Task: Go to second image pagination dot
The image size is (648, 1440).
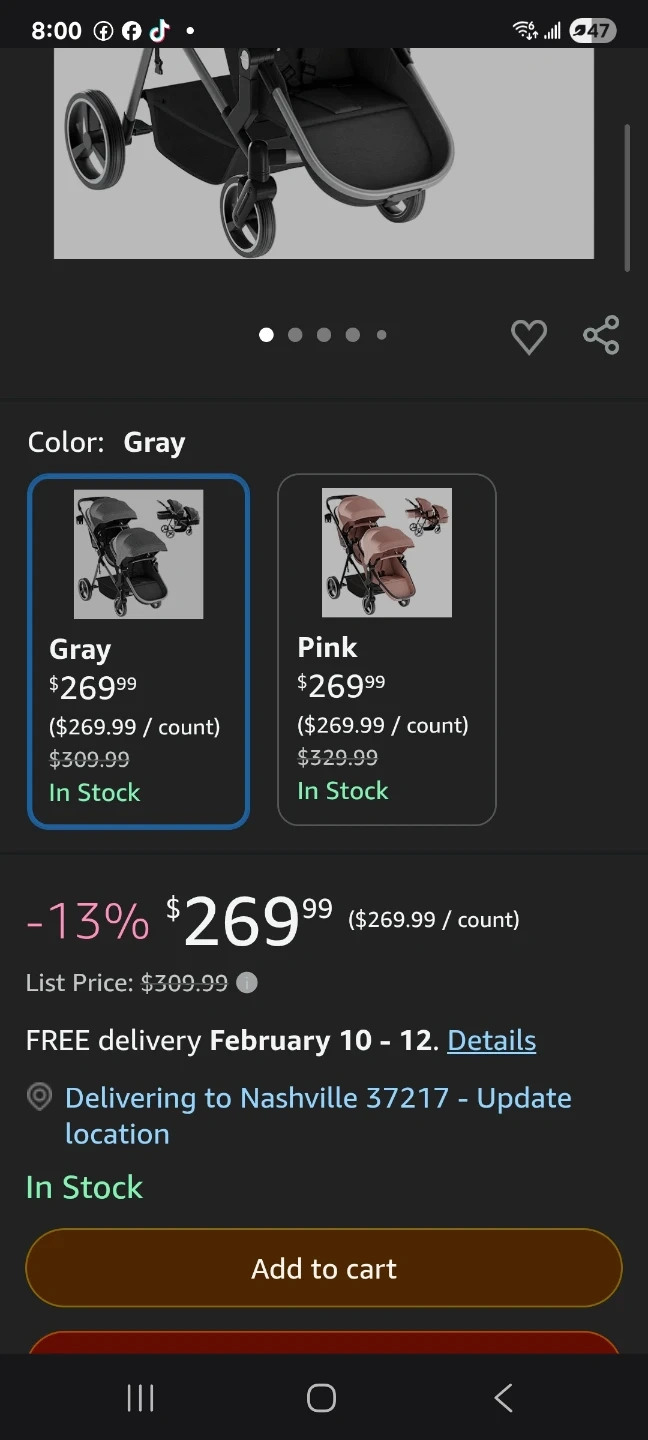Action: [x=295, y=335]
